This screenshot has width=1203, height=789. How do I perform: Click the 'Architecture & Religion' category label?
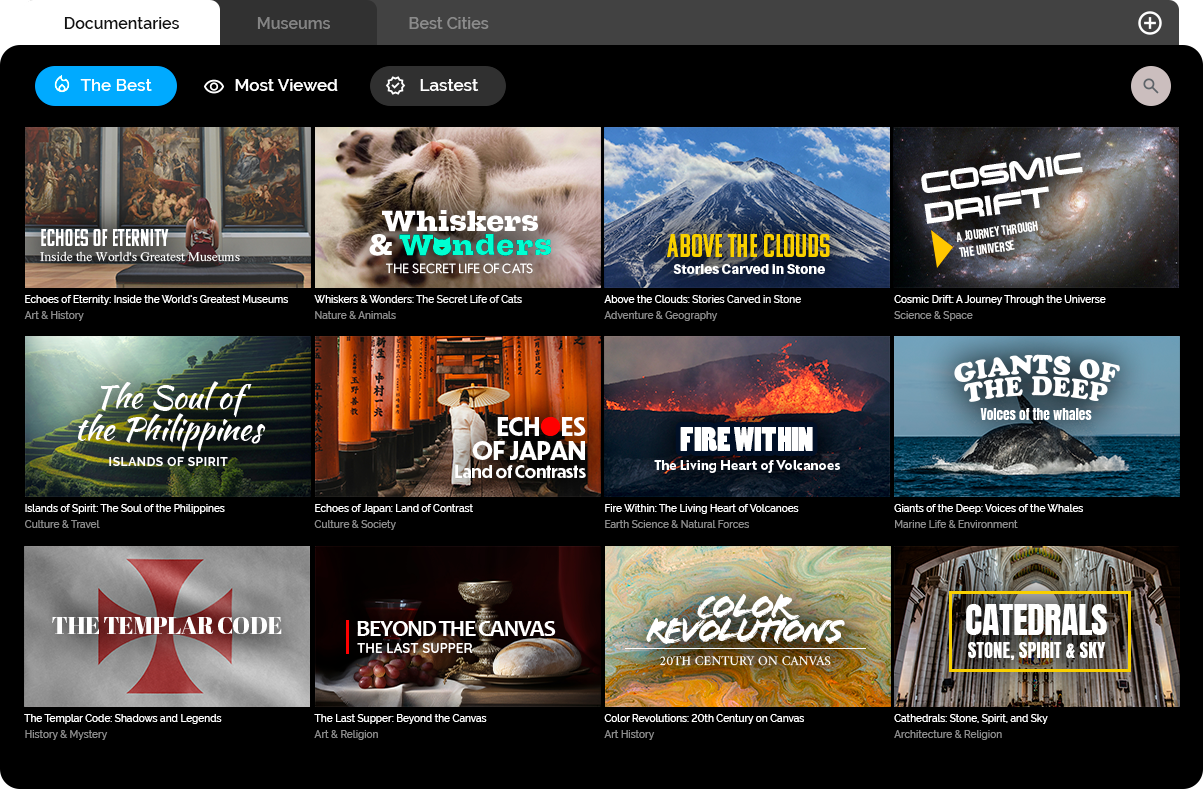tap(948, 734)
